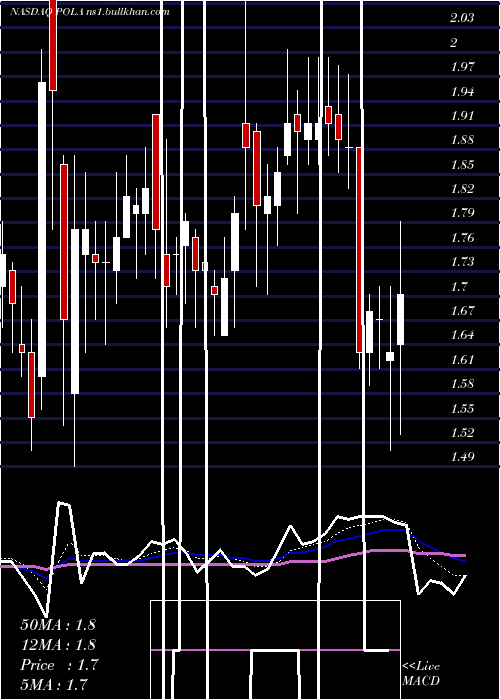Click the Price : 1.7 legend text
The height and width of the screenshot is (700, 500).
59,665
